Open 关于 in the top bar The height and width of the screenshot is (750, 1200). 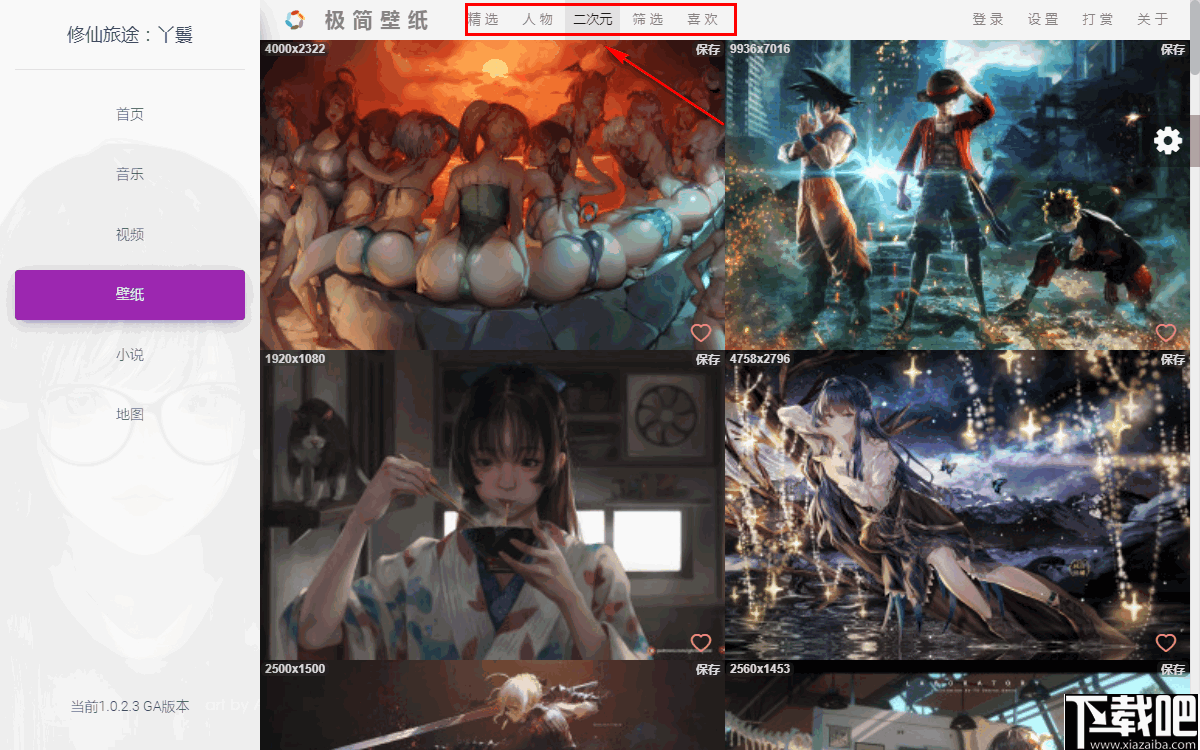tap(1153, 19)
